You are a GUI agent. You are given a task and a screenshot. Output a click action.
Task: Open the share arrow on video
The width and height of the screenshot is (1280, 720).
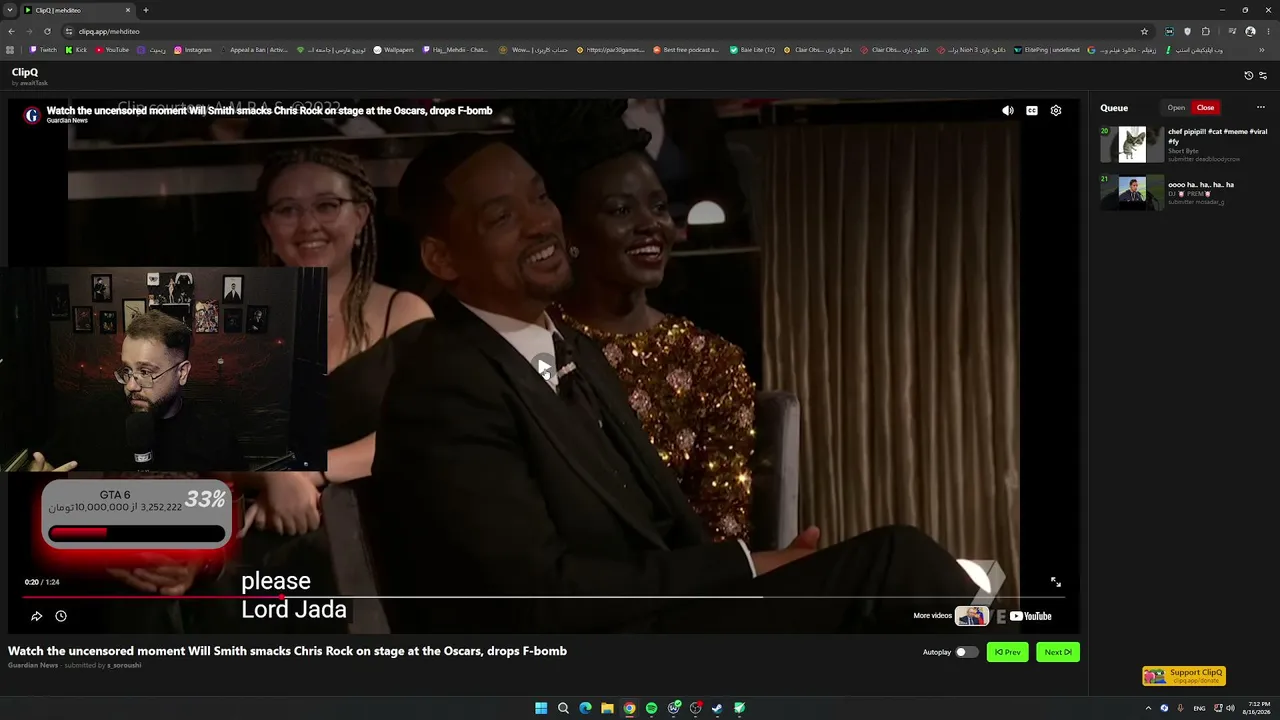coord(37,616)
